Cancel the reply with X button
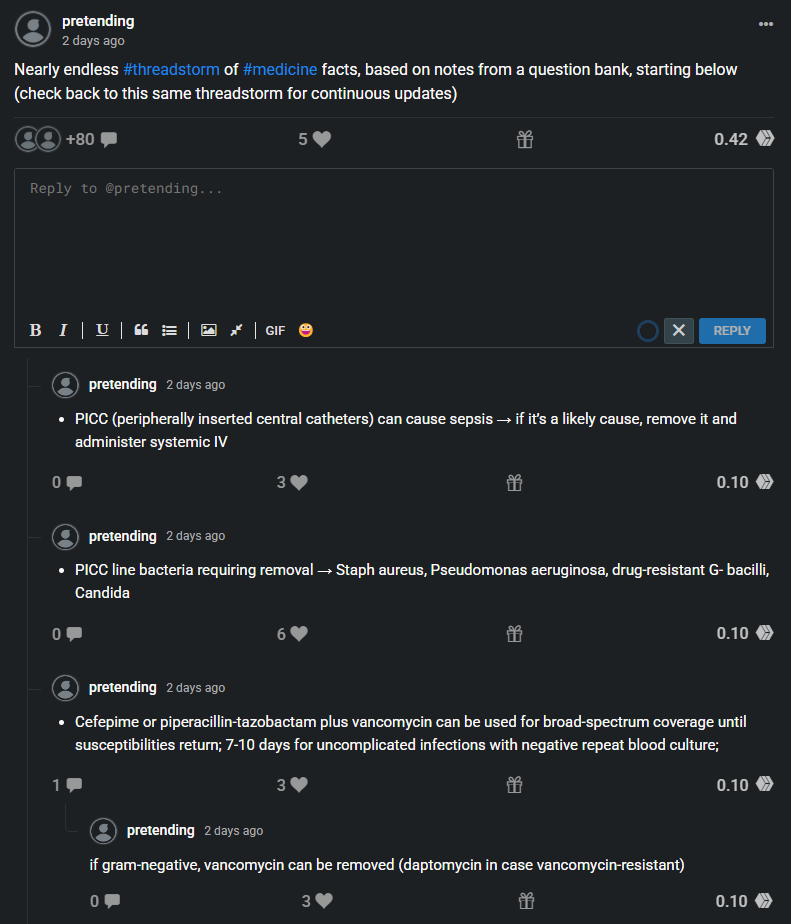The image size is (791, 924). tap(678, 331)
